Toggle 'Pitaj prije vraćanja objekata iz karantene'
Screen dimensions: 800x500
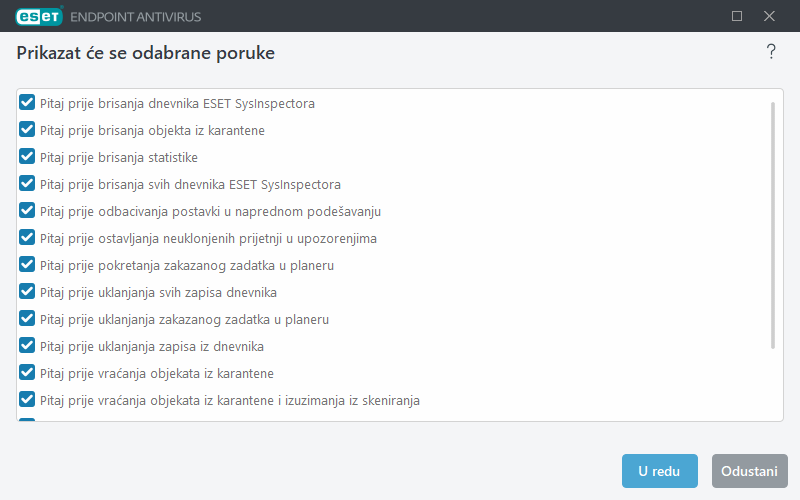pyautogui.click(x=28, y=373)
